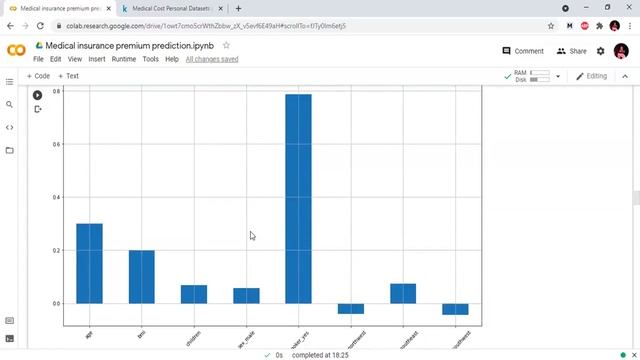
Task: Open the Comment button
Action: pos(523,51)
